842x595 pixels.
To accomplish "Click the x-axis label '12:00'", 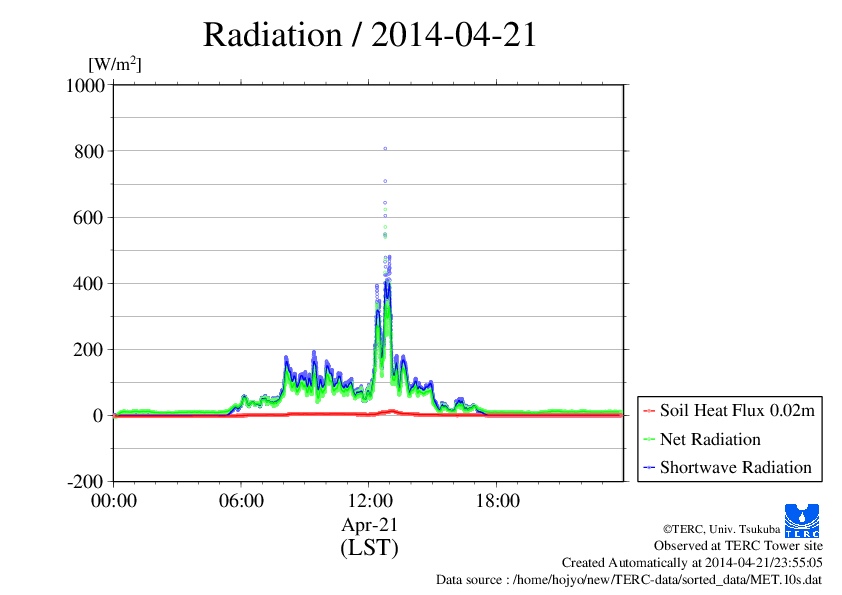I will [x=369, y=500].
